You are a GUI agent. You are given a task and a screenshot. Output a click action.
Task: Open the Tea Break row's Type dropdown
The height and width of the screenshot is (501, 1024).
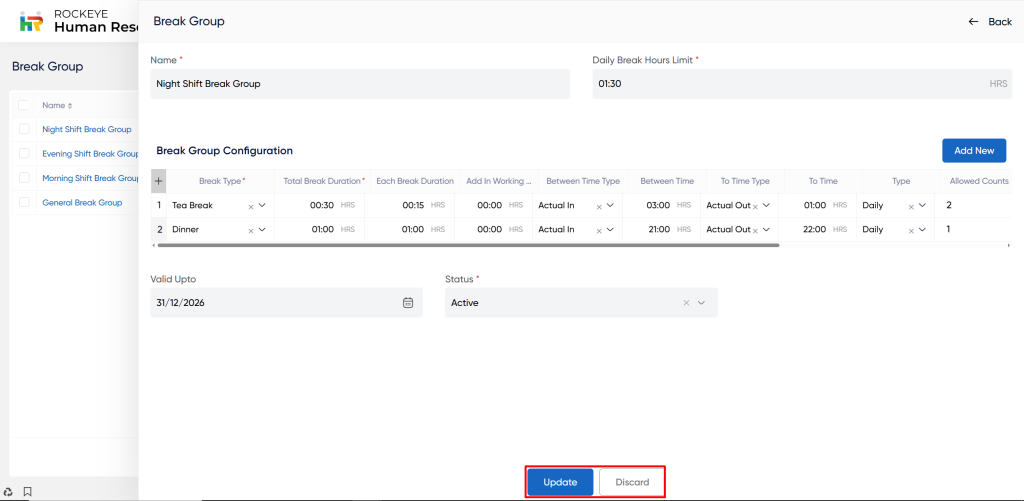[922, 205]
